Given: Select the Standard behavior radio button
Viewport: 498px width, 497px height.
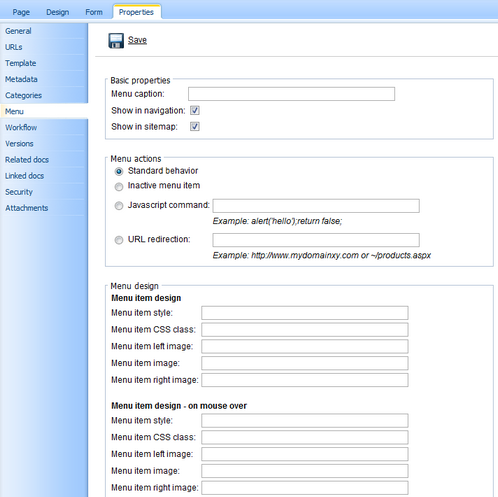Looking at the screenshot, I should [119, 171].
